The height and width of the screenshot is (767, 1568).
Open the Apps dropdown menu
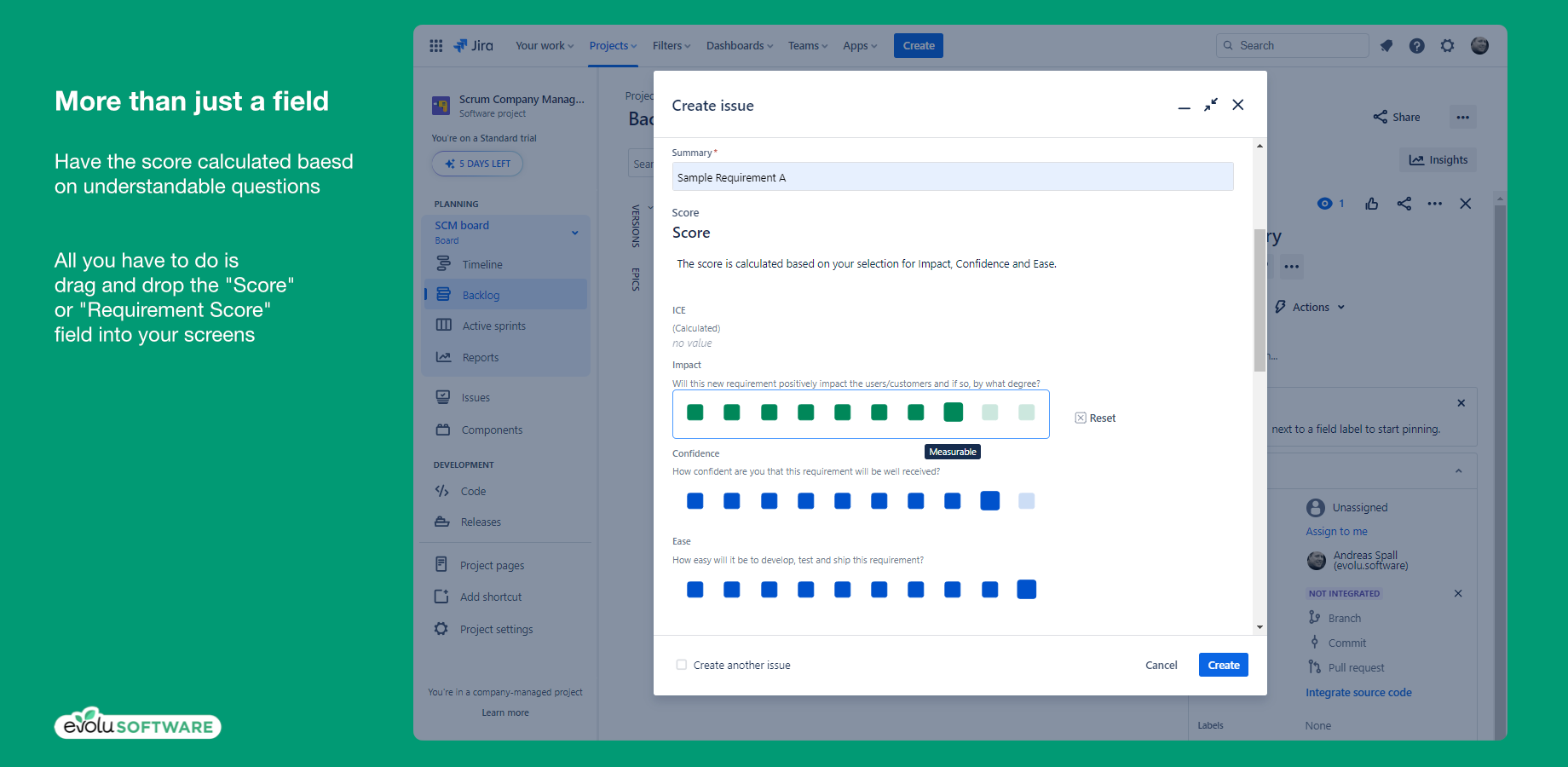click(x=860, y=46)
